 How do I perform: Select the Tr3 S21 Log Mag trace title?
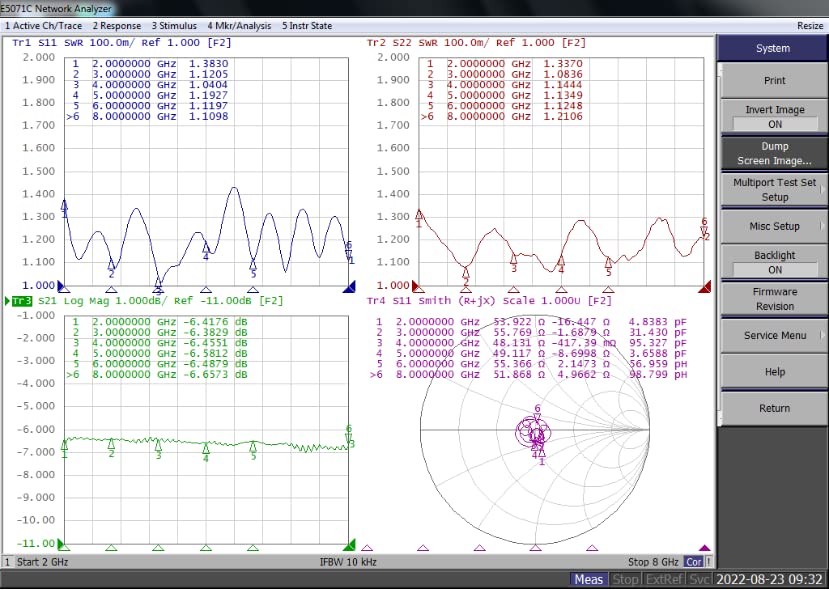(147, 301)
